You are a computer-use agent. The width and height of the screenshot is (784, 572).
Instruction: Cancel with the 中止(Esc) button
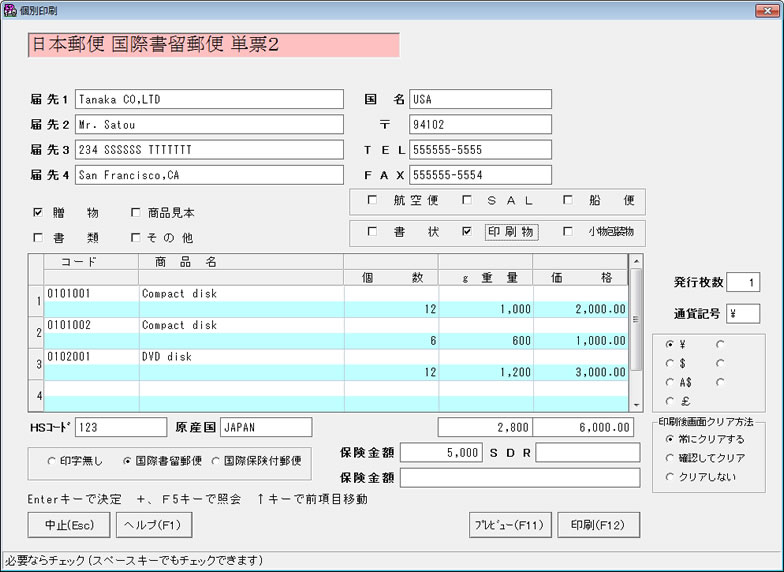[69, 525]
